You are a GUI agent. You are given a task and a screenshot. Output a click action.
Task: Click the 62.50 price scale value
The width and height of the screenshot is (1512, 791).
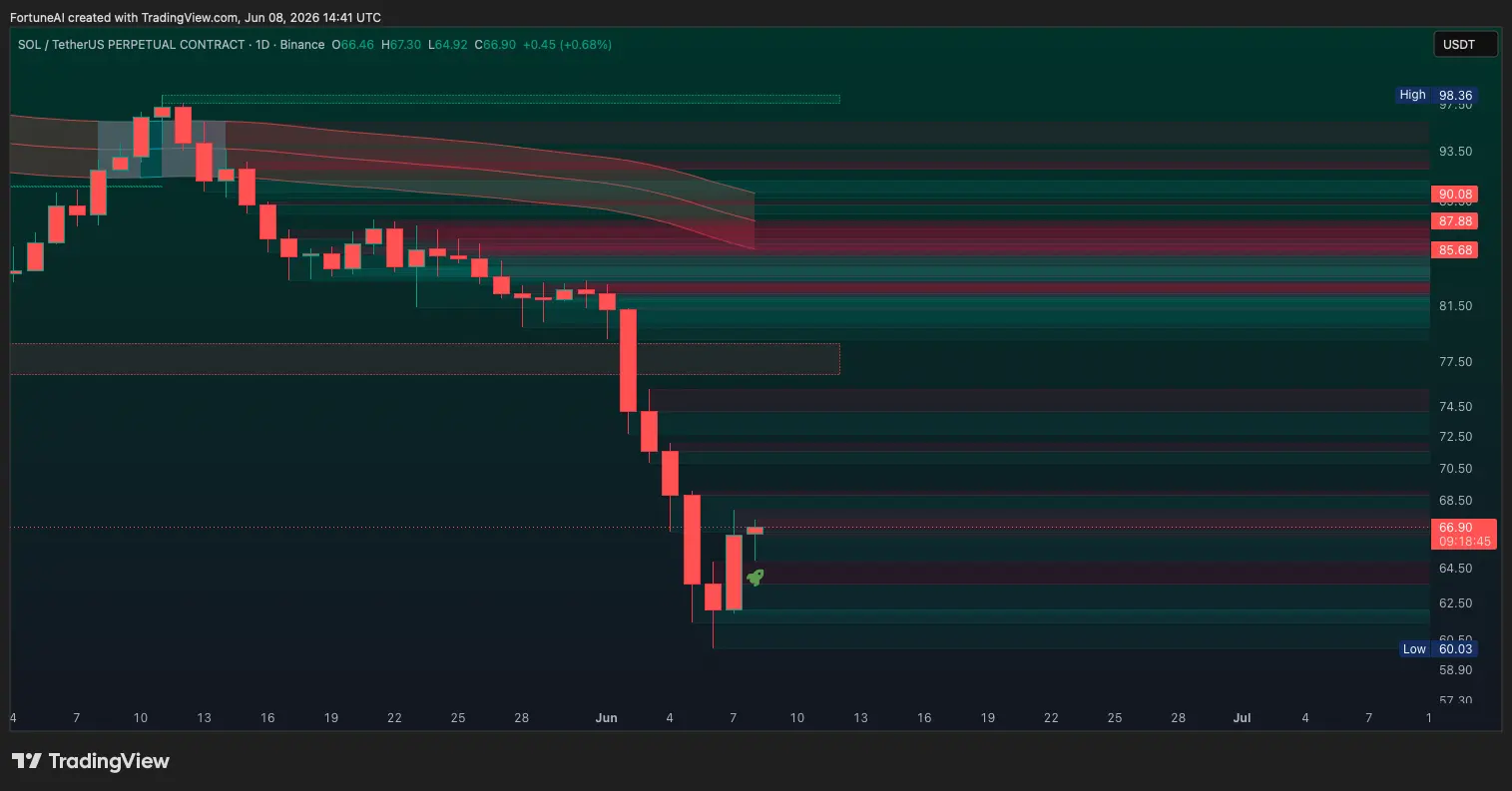point(1455,603)
